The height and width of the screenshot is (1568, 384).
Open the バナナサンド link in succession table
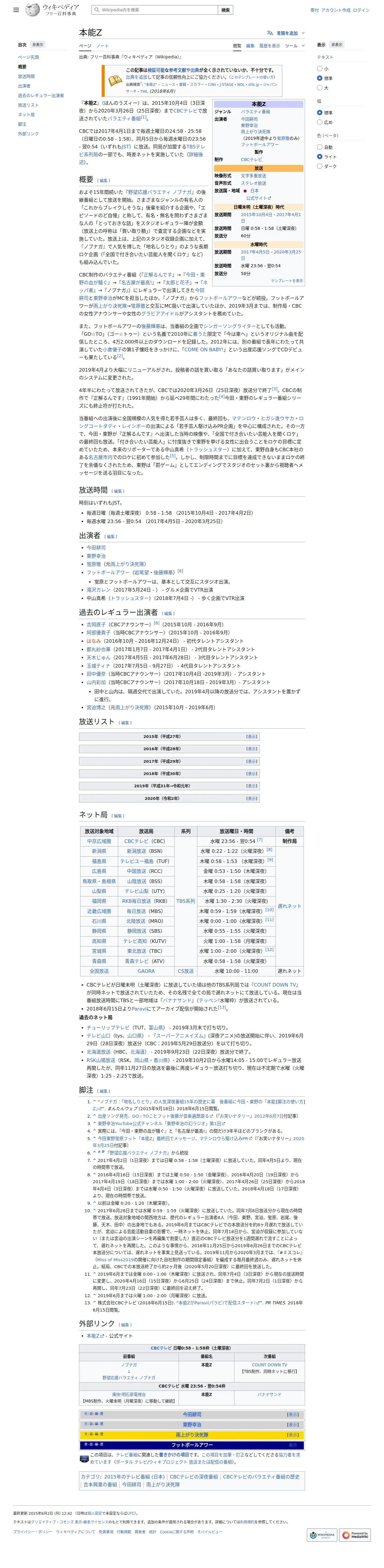point(269,1394)
